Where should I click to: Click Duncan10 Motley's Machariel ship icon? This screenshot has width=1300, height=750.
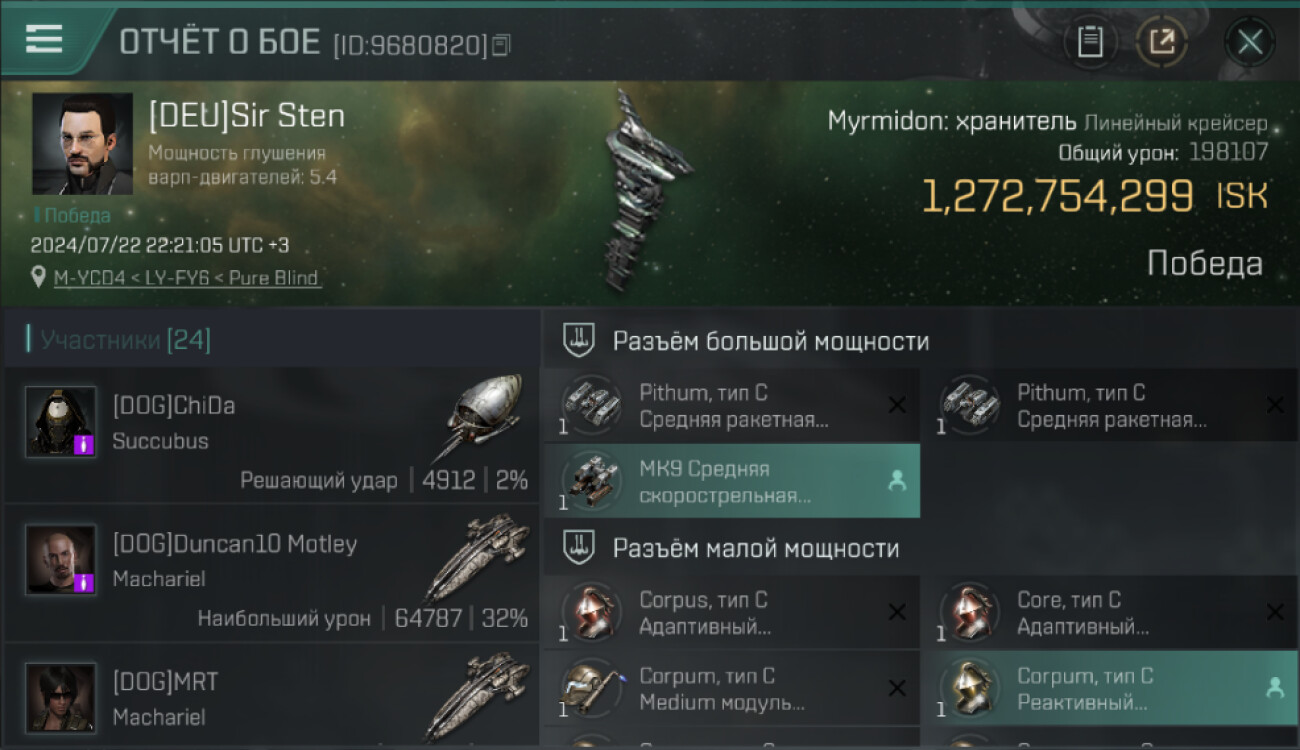point(478,558)
